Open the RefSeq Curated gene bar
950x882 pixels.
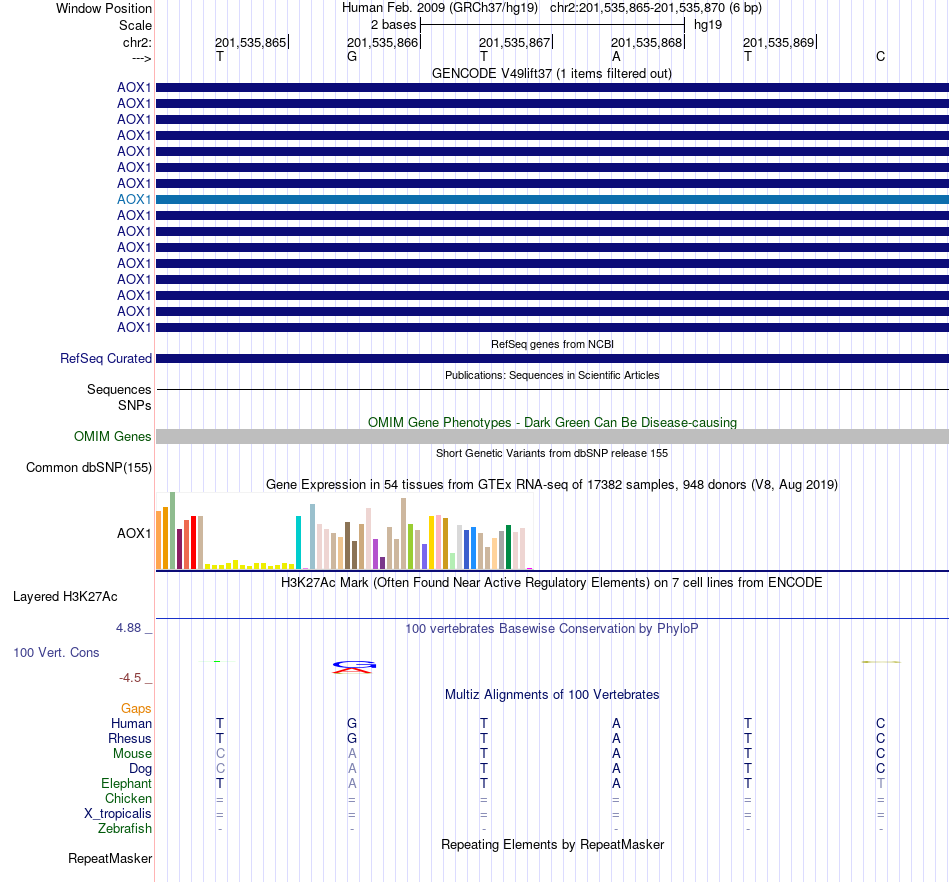(x=552, y=359)
